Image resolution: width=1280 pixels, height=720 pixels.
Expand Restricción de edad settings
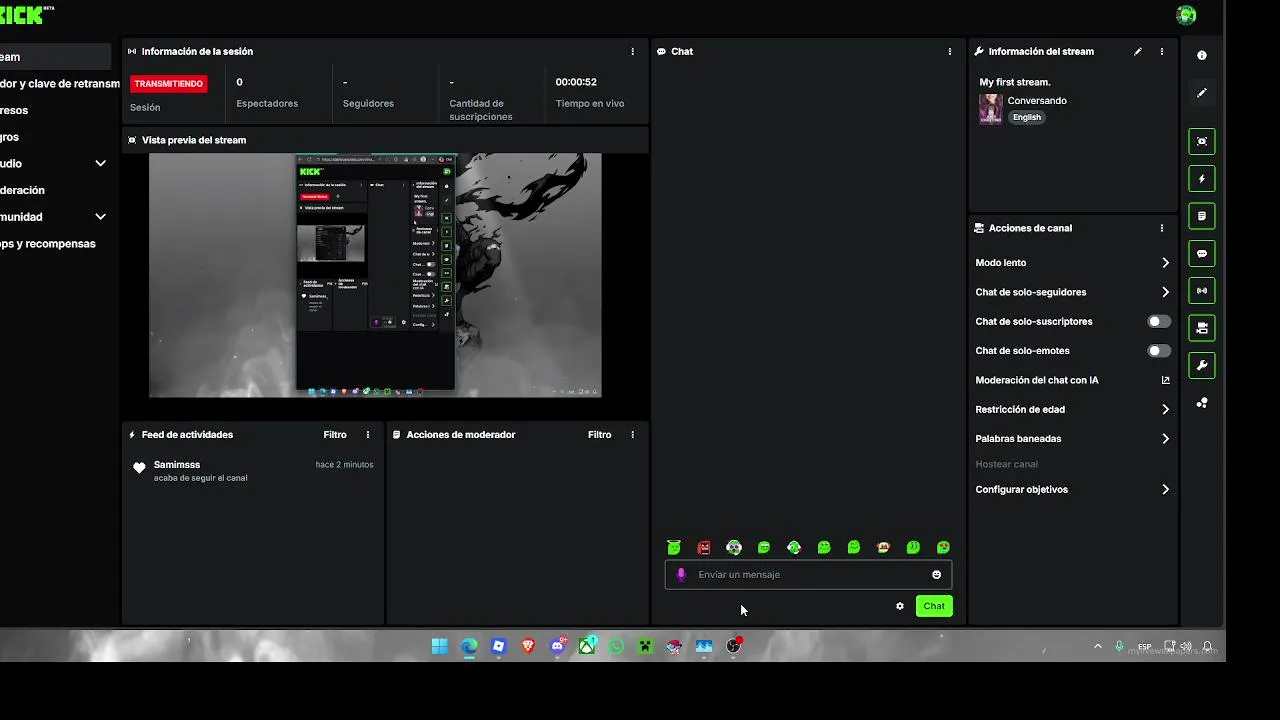[x=1166, y=409]
